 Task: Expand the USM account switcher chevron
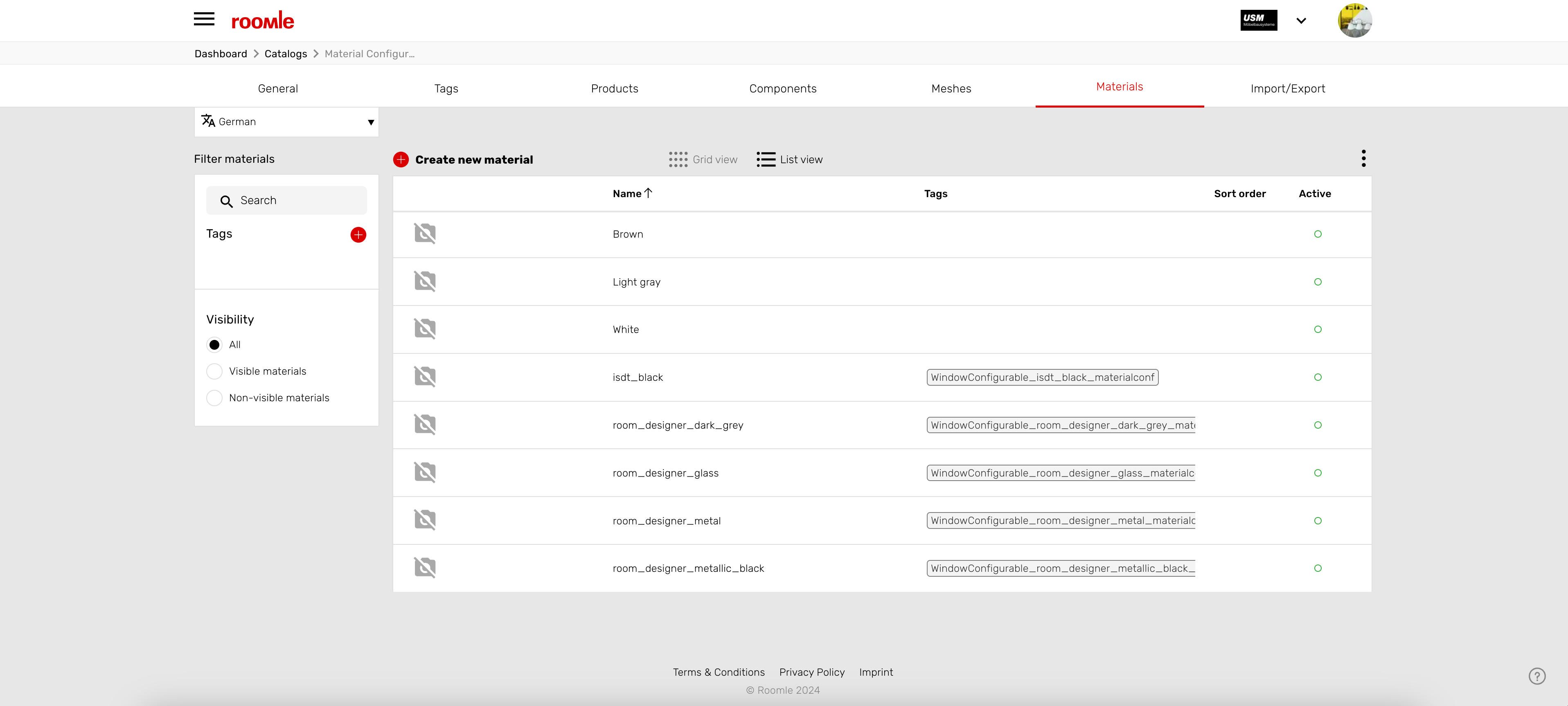pyautogui.click(x=1301, y=21)
